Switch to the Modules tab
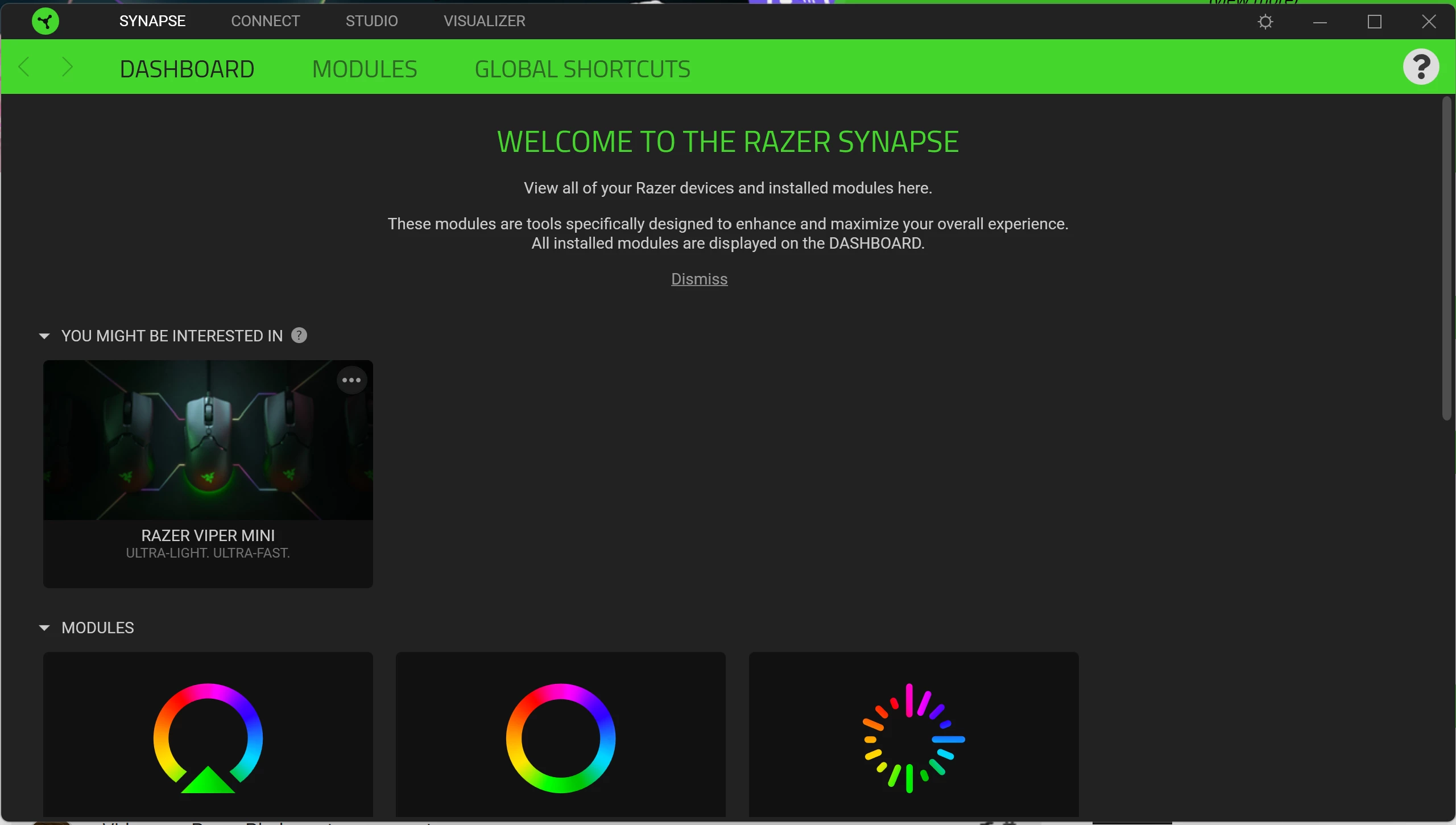1456x825 pixels. click(365, 68)
